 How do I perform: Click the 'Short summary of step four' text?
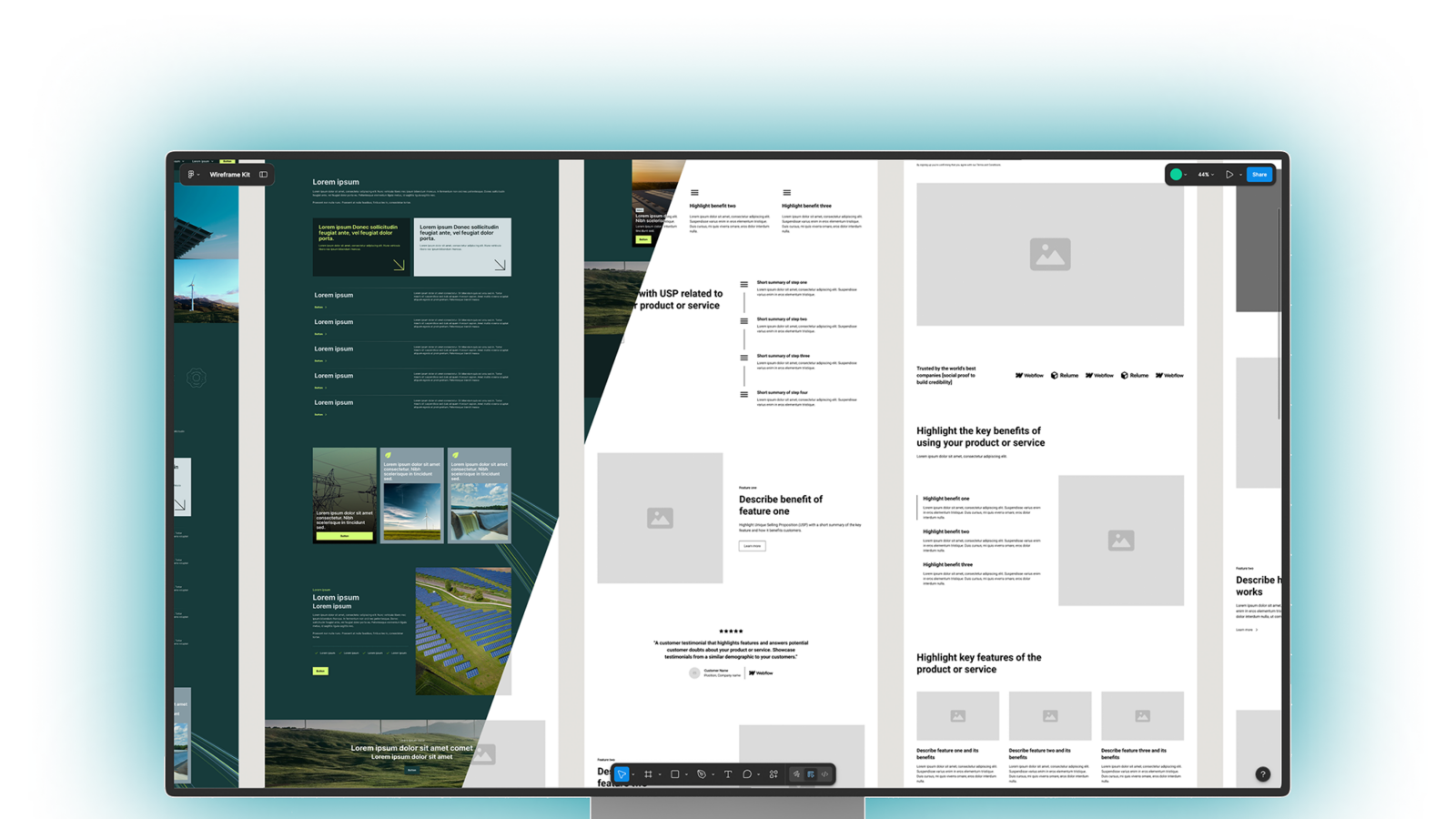[783, 393]
